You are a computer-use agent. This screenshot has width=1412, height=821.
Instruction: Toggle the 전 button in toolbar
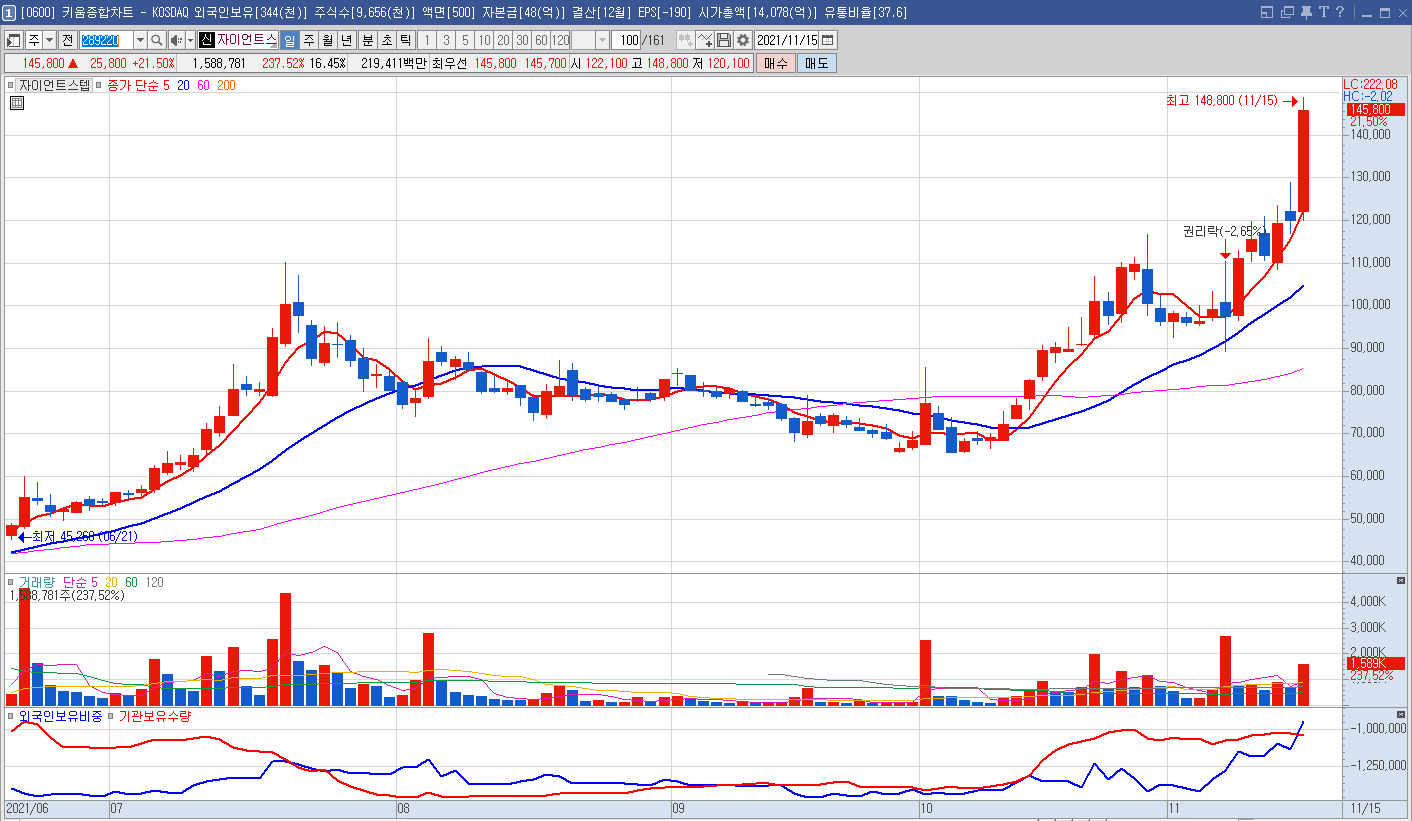67,40
